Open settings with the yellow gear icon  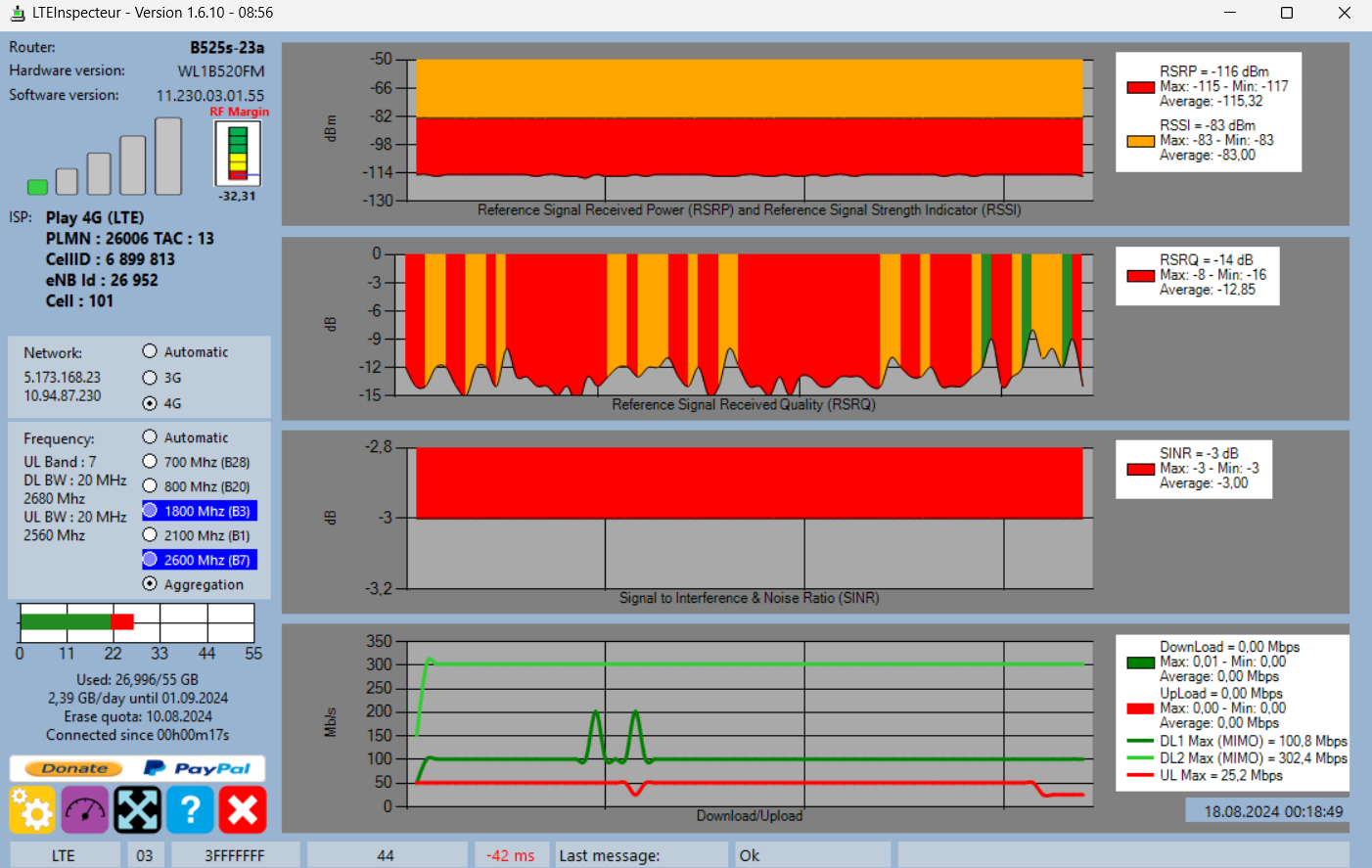(x=32, y=810)
